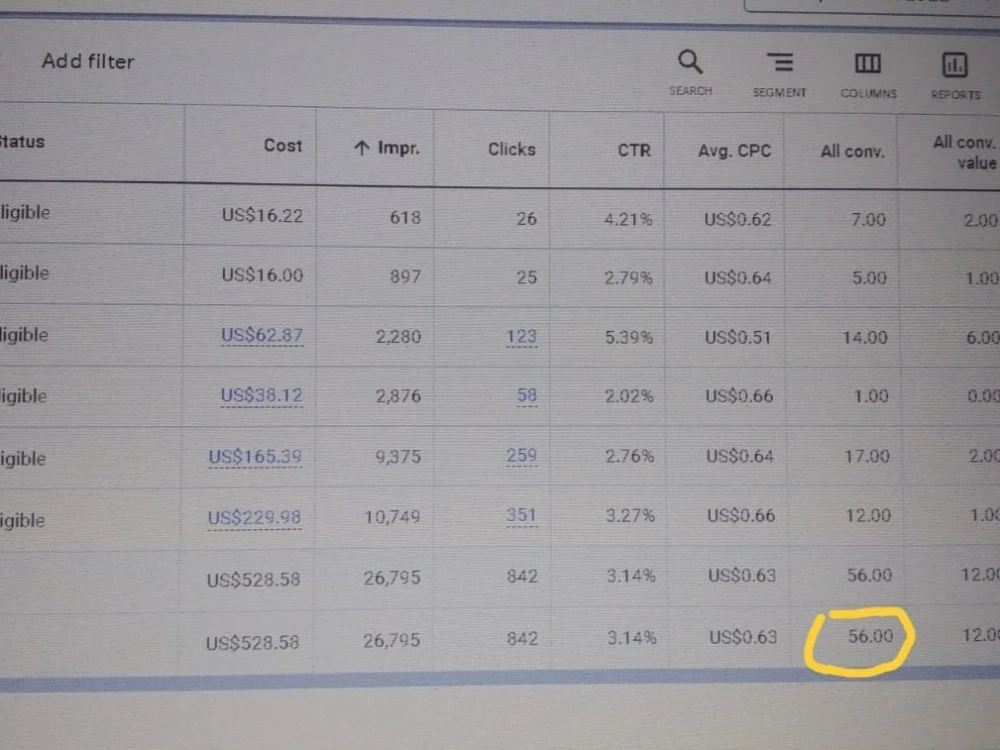Image resolution: width=1000 pixels, height=750 pixels.
Task: Select the 3.27% CTR cell
Action: tap(630, 515)
